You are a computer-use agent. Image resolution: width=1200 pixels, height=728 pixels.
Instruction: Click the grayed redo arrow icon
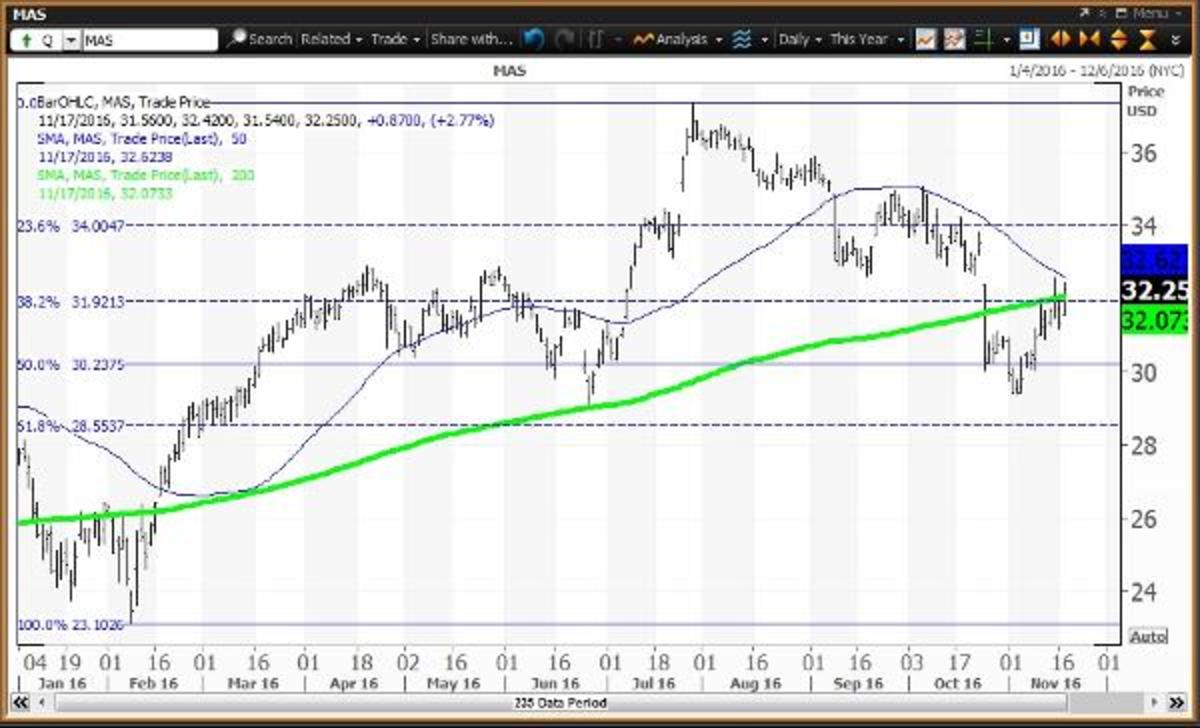coord(566,39)
